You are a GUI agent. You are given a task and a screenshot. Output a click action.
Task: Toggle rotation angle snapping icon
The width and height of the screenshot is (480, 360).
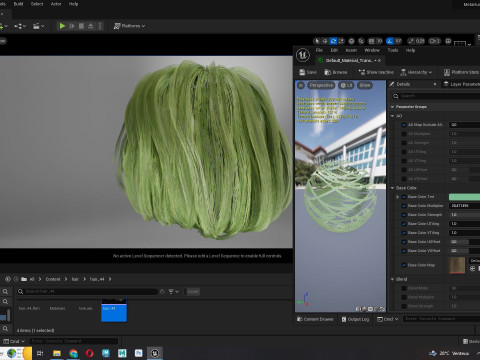tap(390, 41)
